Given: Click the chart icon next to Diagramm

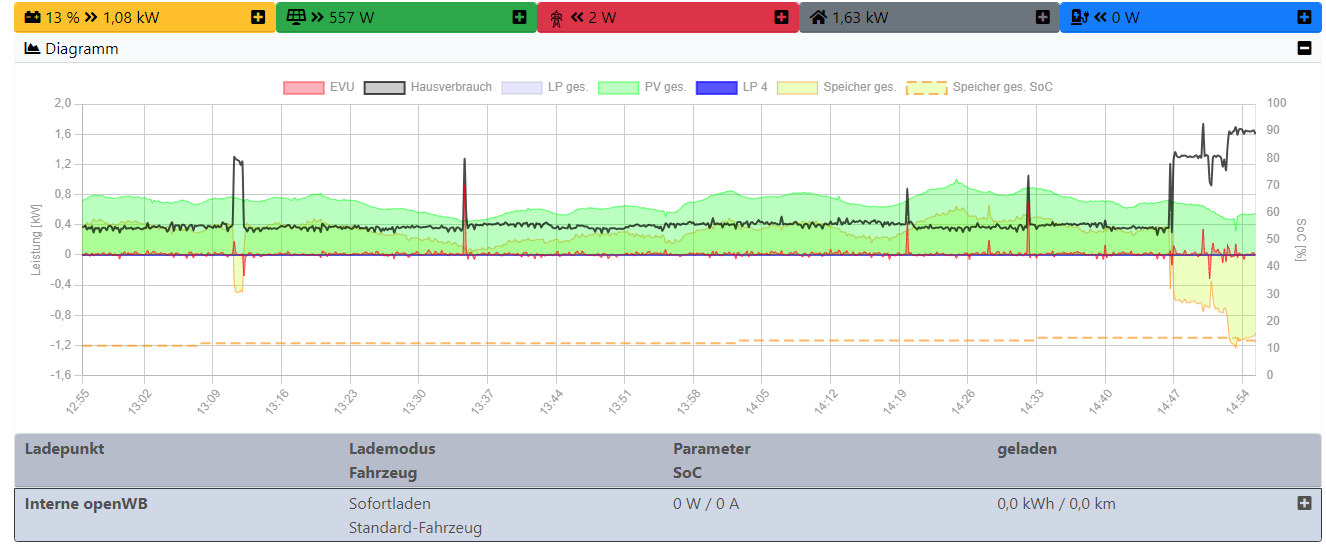Looking at the screenshot, I should (32, 48).
